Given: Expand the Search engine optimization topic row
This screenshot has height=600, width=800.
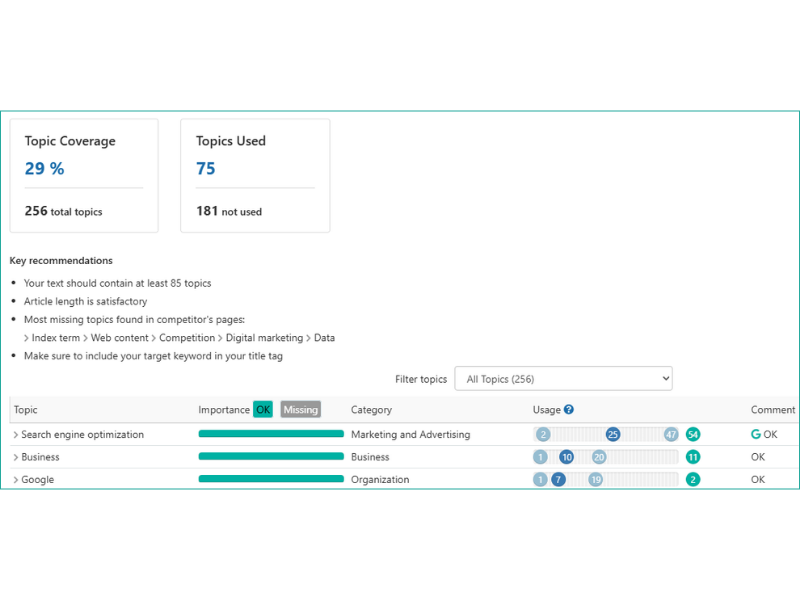Looking at the screenshot, I should pyautogui.click(x=16, y=435).
